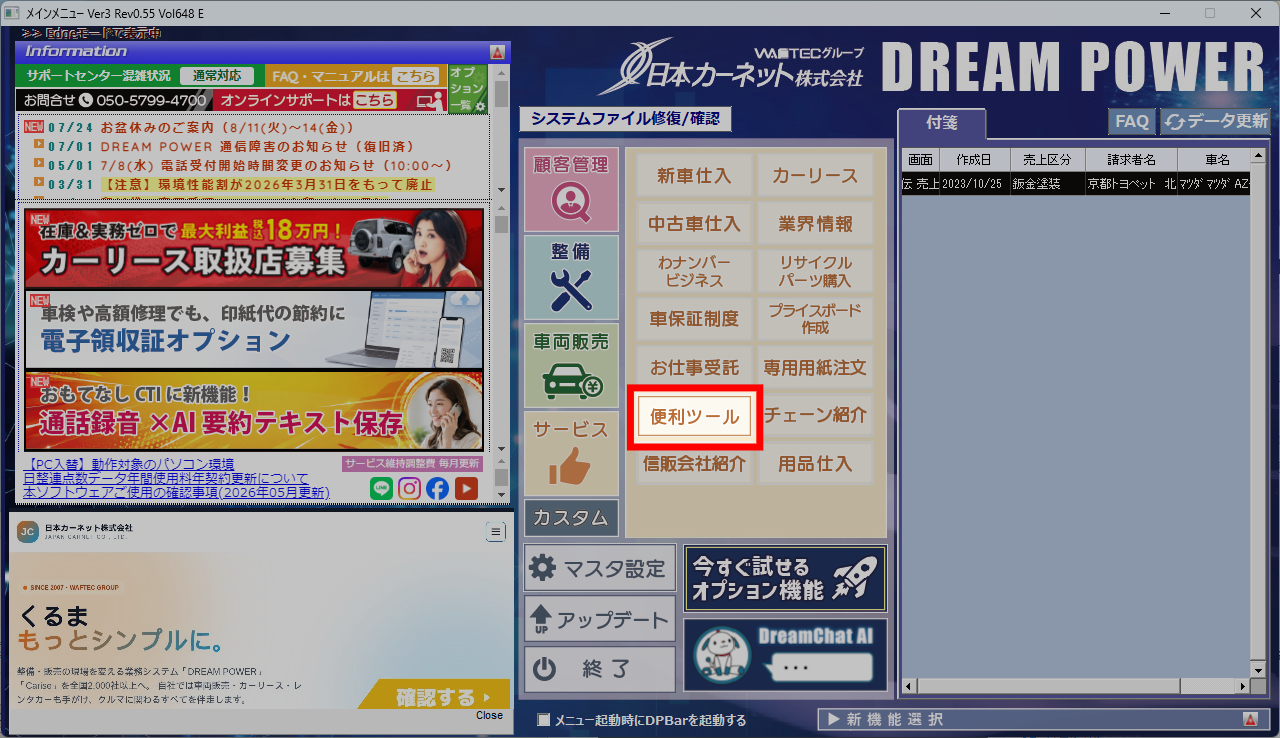Image resolution: width=1280 pixels, height=738 pixels.
Task: Open 新車仕入 button
Action: tap(694, 176)
